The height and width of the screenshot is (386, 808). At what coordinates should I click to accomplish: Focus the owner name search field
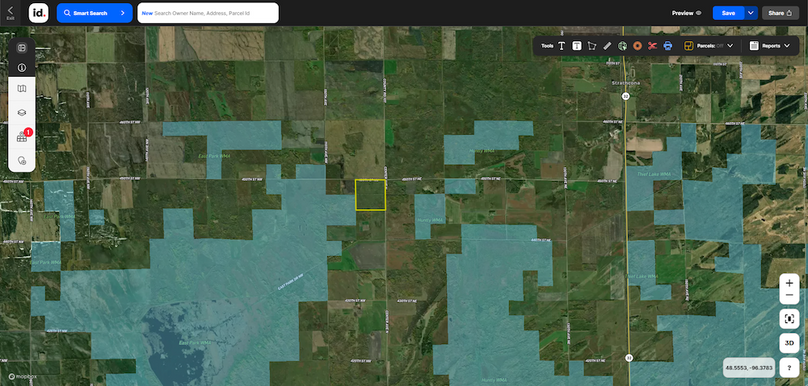tap(208, 13)
